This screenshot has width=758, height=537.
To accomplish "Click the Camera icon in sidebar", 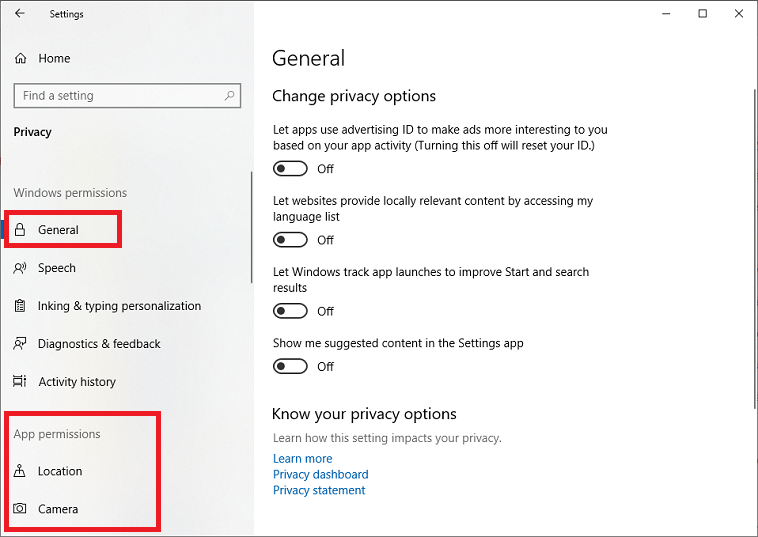I will [x=20, y=509].
